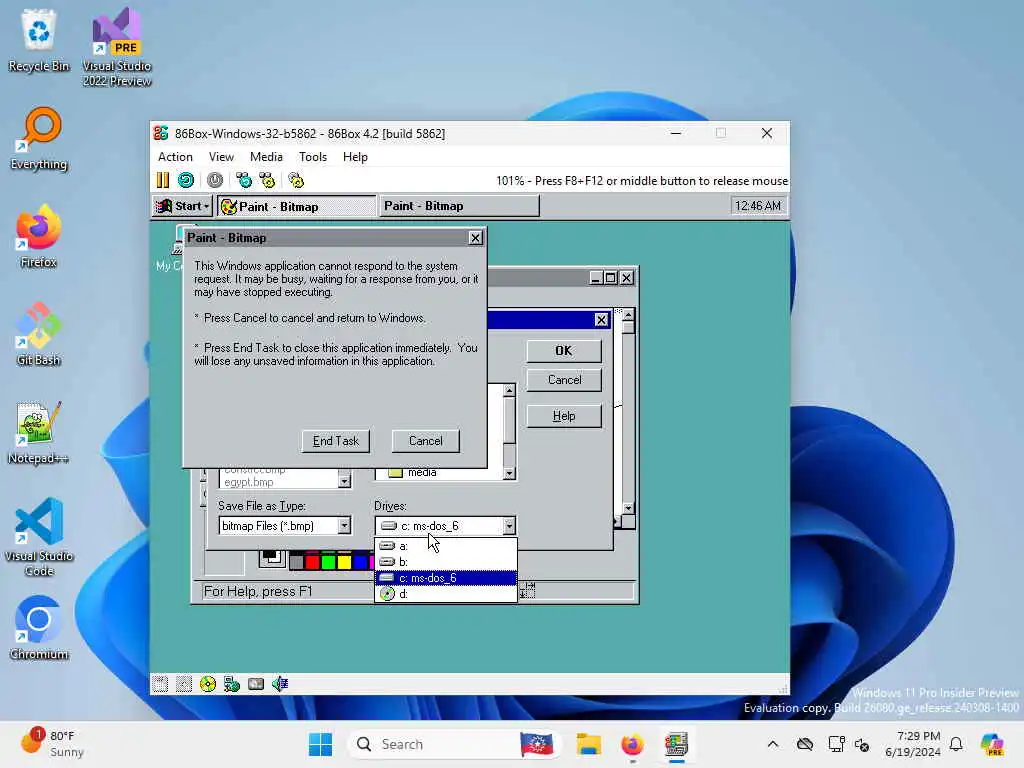Show hidden system tray icons chevron

pos(773,744)
